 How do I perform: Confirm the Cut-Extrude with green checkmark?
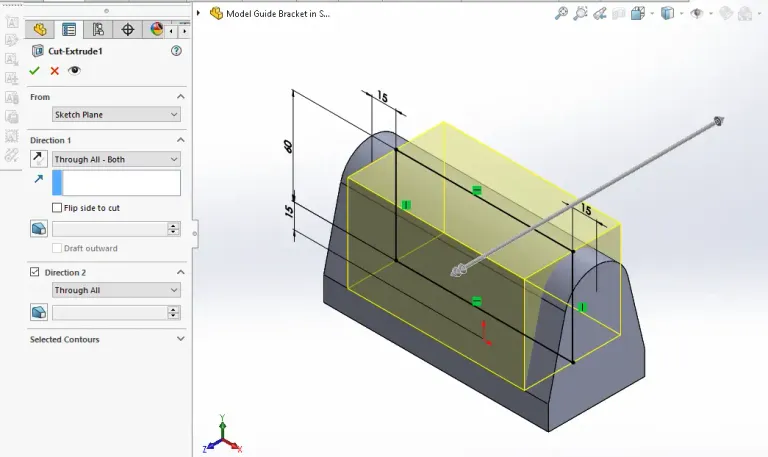tap(35, 70)
